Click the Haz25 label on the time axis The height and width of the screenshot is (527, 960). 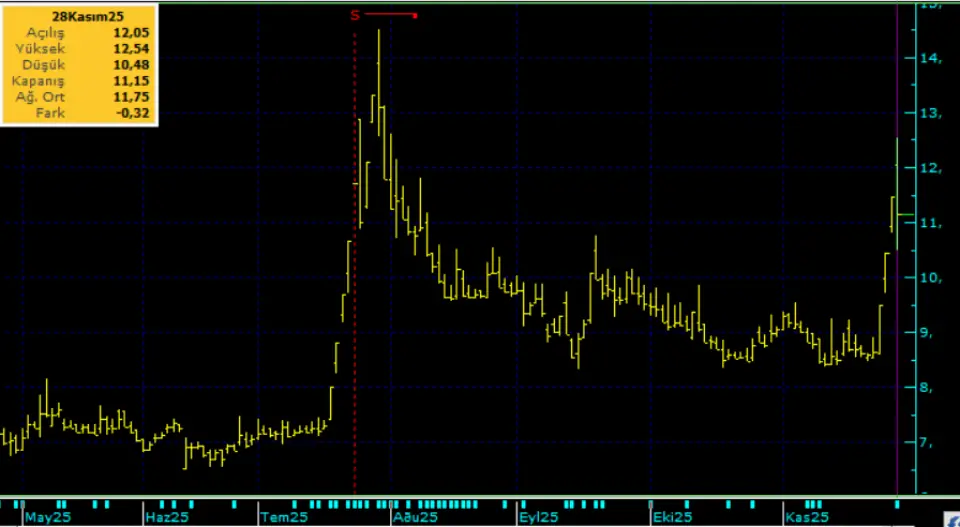tap(167, 517)
